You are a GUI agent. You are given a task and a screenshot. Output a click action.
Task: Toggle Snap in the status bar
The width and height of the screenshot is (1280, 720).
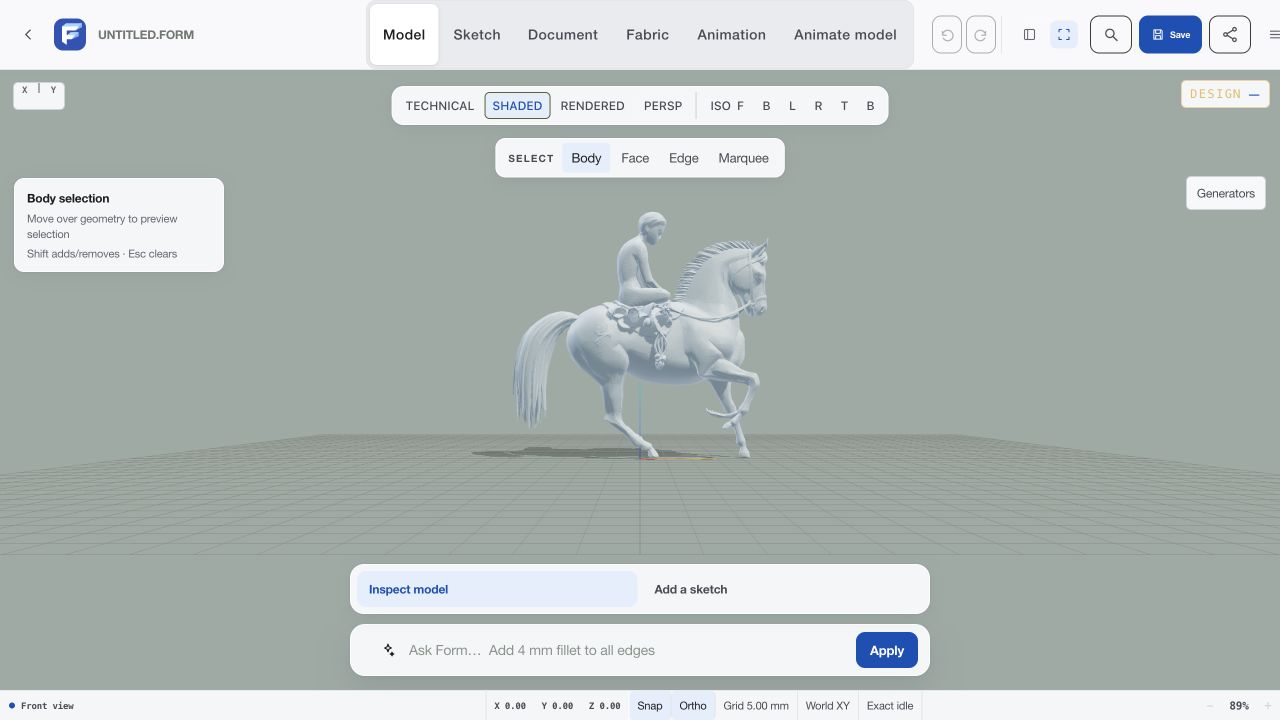tap(650, 706)
